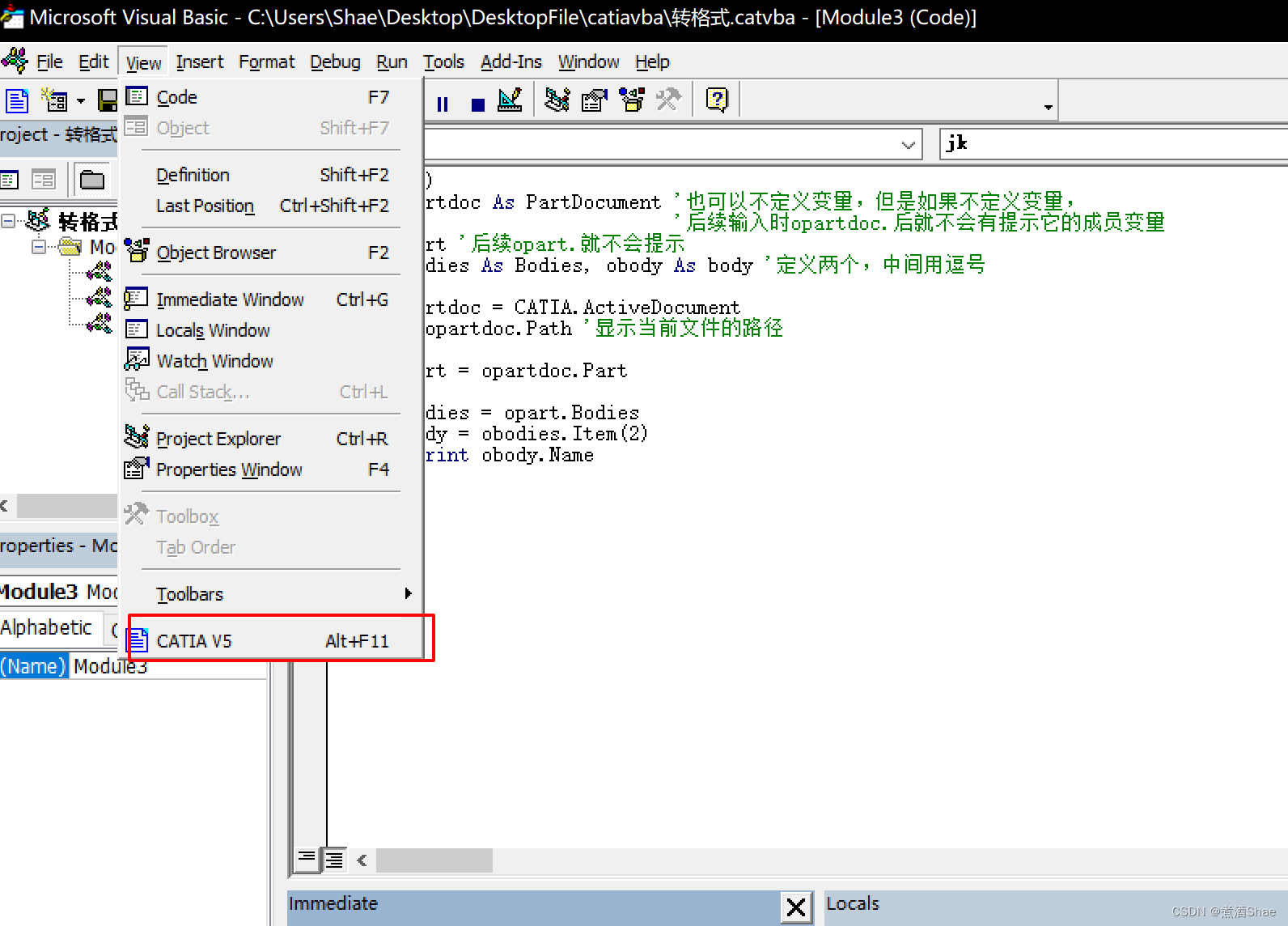Select the second module in the project tree
Screen dimensions: 1288x926
100,297
